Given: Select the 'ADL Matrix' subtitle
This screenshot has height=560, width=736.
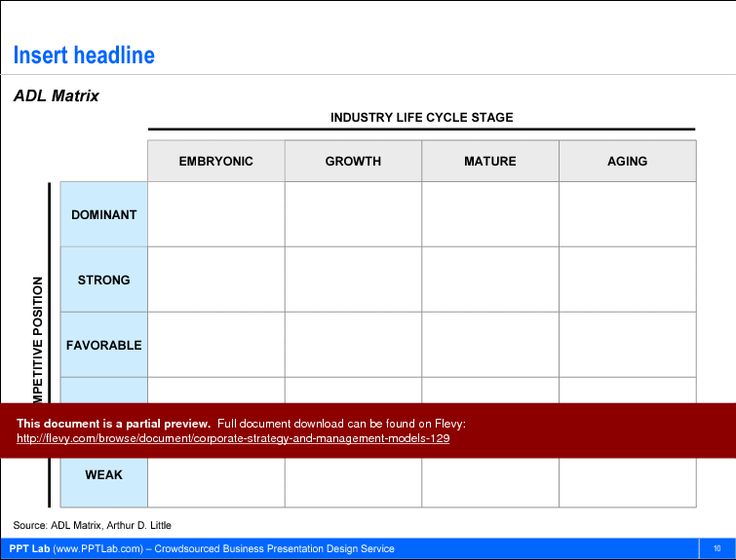Looking at the screenshot, I should [x=56, y=96].
